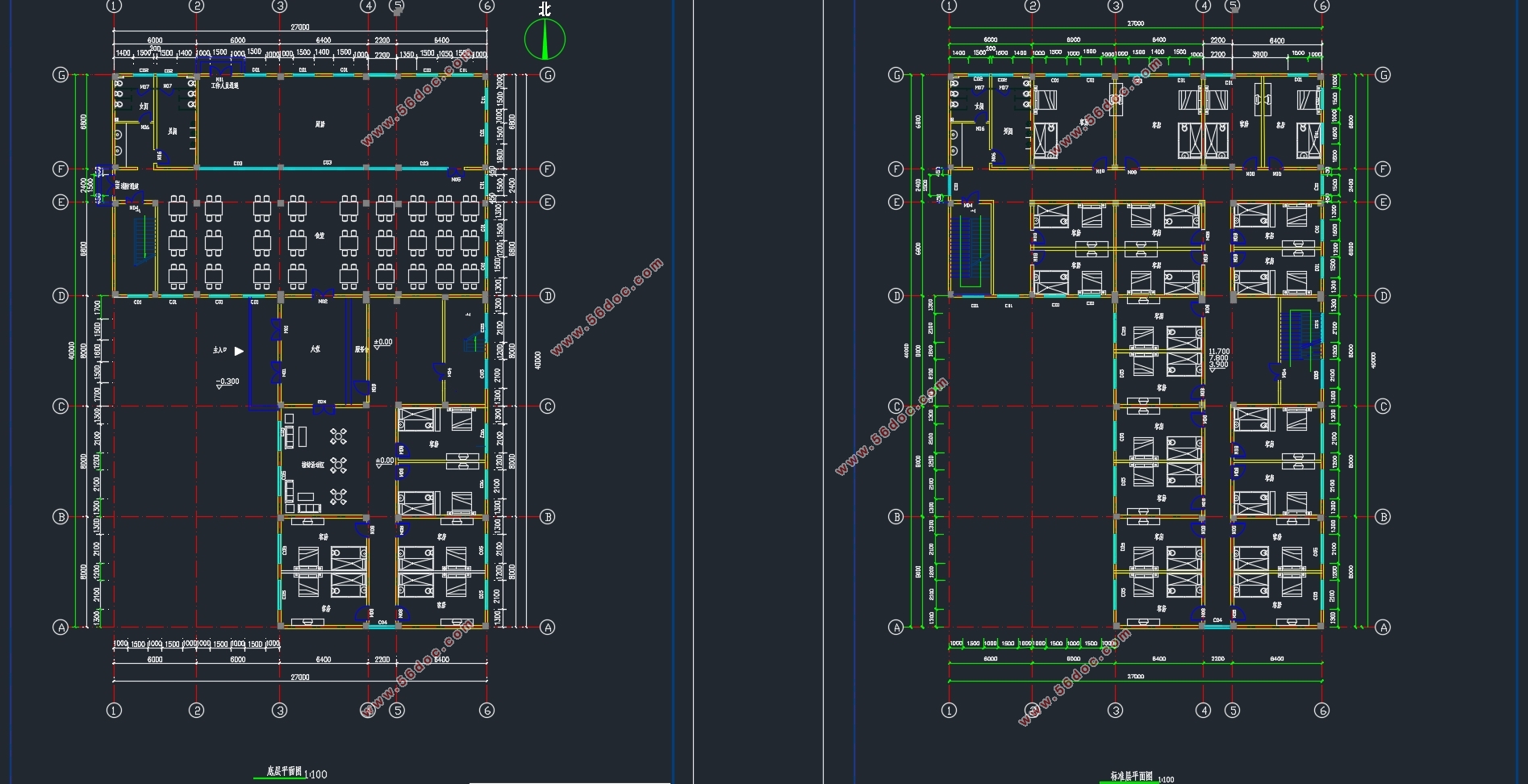
Task: Click axis bubble G left of the ground floor plan
Action: pyautogui.click(x=61, y=75)
